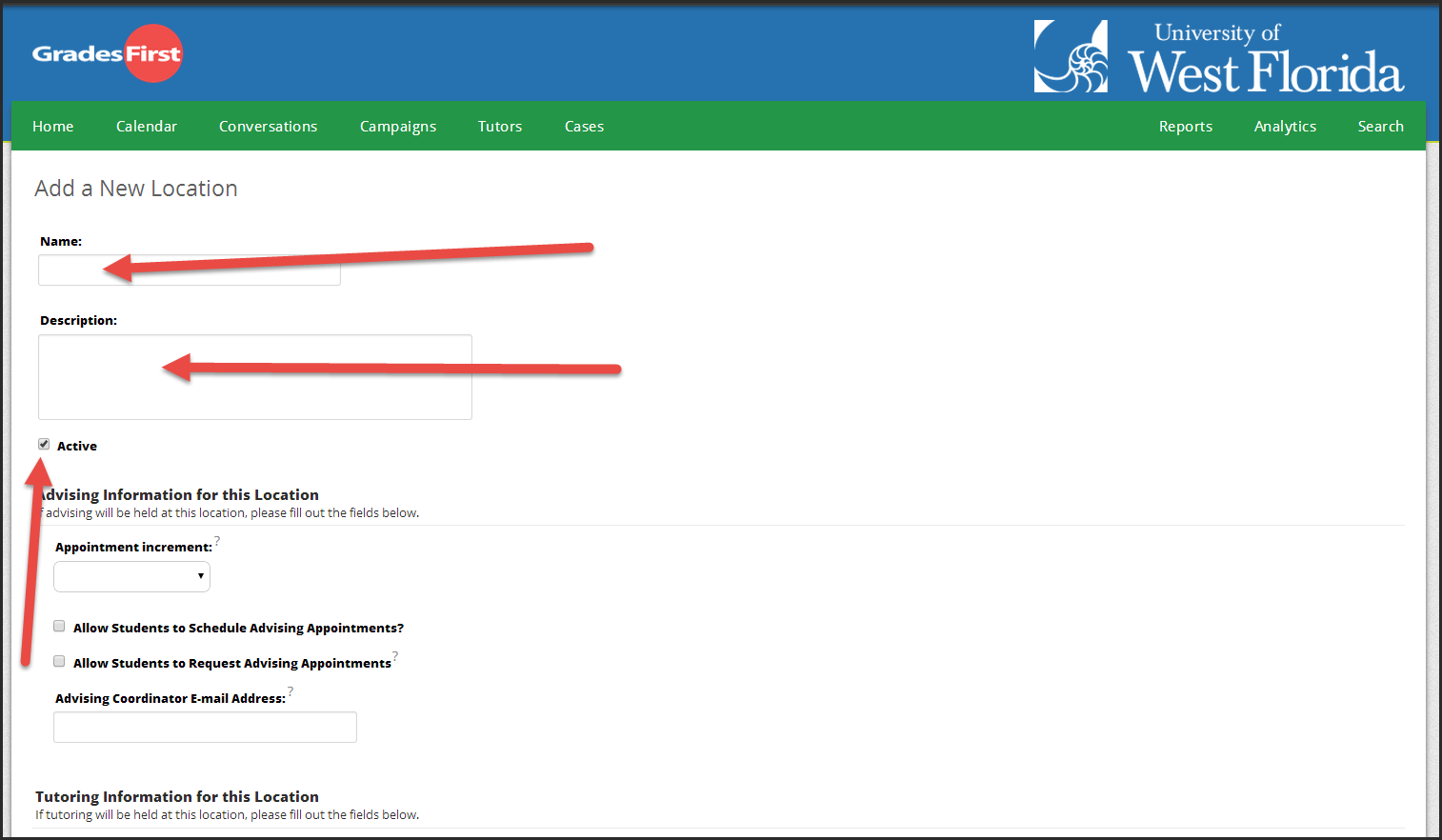The image size is (1442, 840).
Task: Open Conversations in the navigation bar
Action: point(269,127)
